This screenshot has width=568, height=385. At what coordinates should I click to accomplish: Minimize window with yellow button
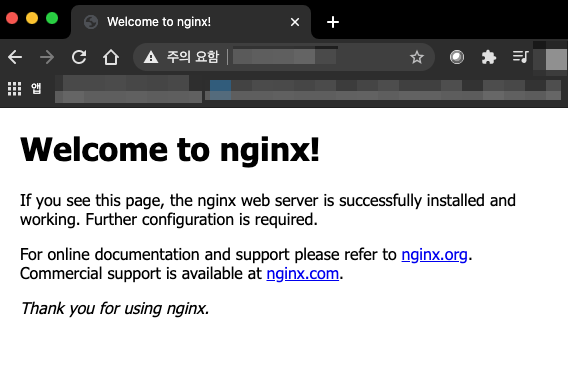click(32, 18)
